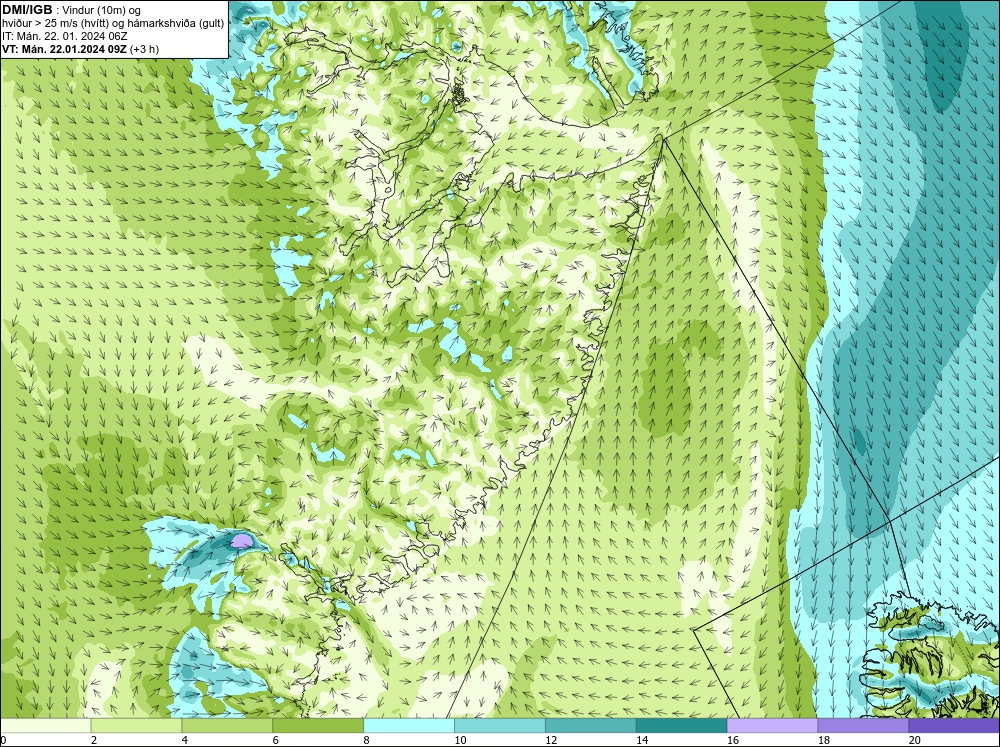The height and width of the screenshot is (747, 1000).
Task: Click the 'DMI/IGB' title text
Action: tap(27, 10)
